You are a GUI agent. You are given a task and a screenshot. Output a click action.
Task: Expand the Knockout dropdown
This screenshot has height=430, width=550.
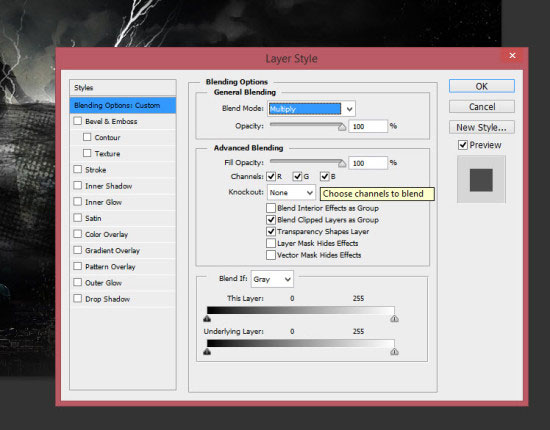click(291, 193)
